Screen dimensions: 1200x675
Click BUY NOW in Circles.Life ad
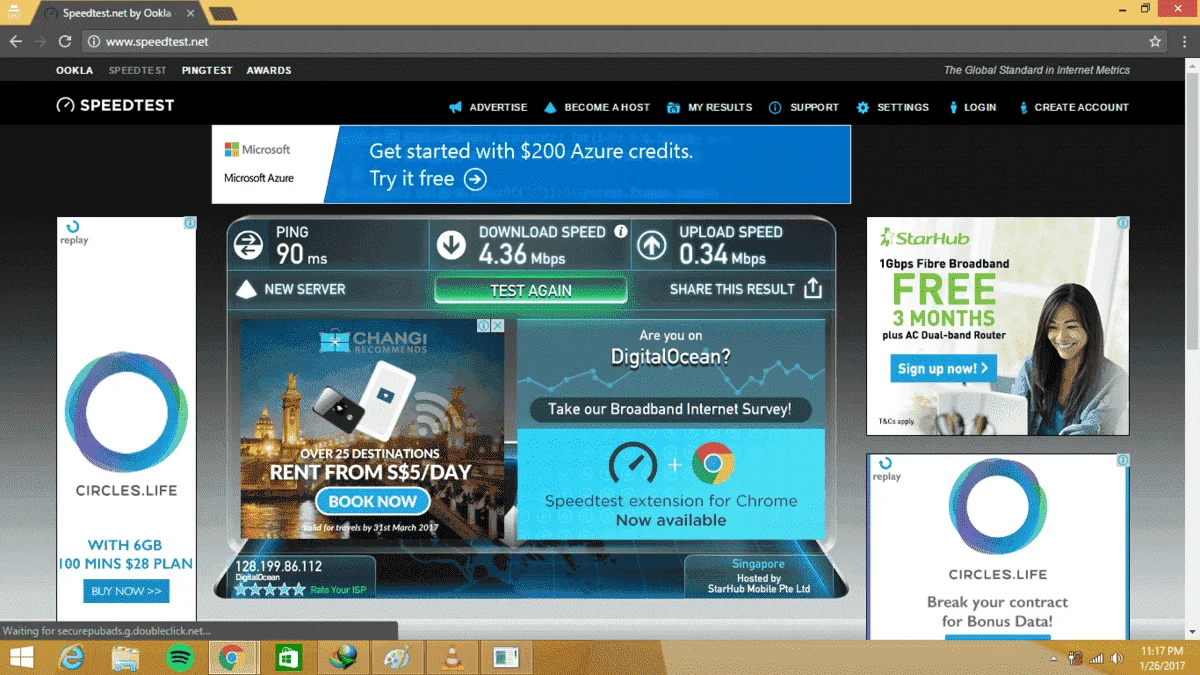[126, 591]
